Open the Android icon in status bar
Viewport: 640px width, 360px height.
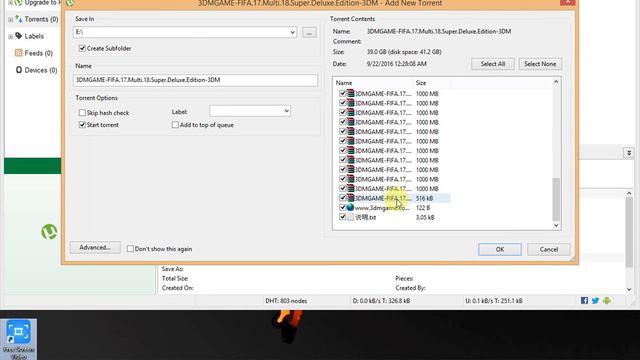[x=607, y=301]
